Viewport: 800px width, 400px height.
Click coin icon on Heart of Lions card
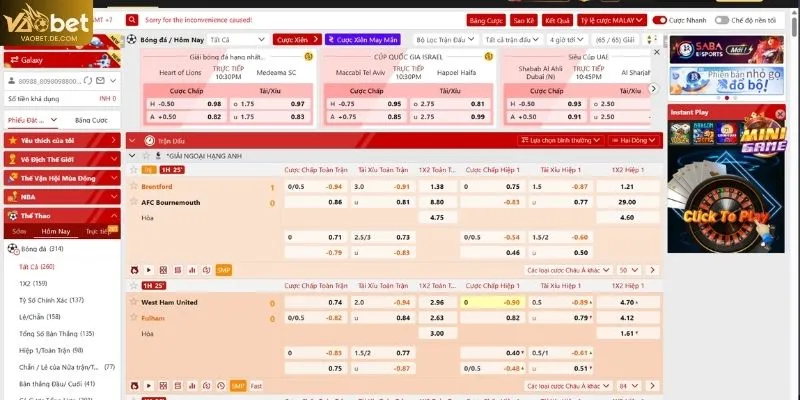308,56
